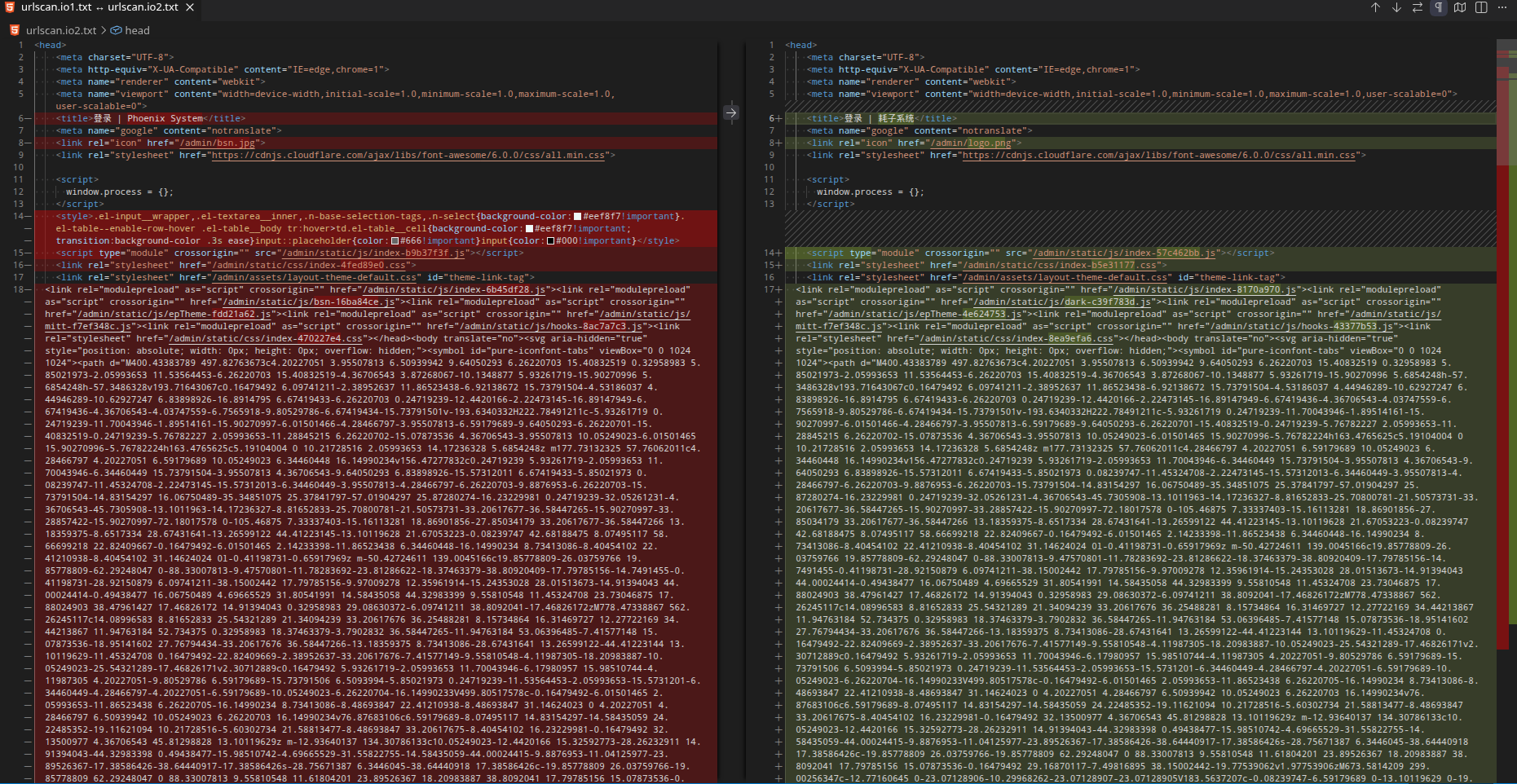Swap left and right diff sides

(x=1418, y=7)
